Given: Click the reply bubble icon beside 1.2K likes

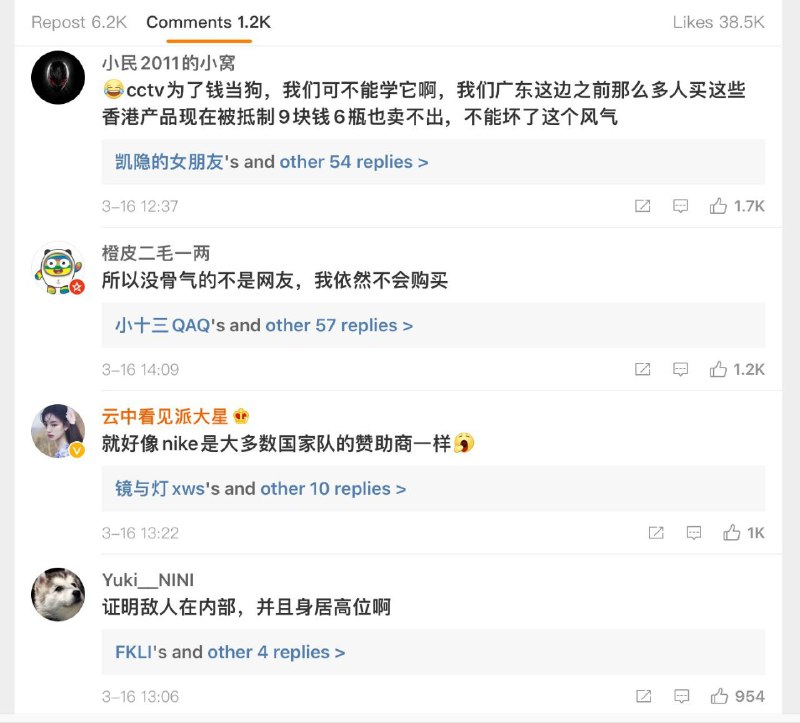Looking at the screenshot, I should click(681, 368).
